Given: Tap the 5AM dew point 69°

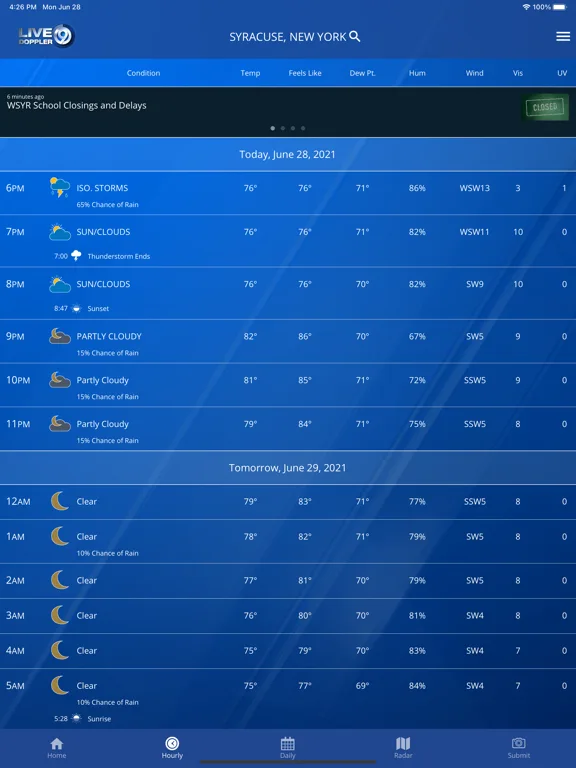Looking at the screenshot, I should (x=362, y=686).
